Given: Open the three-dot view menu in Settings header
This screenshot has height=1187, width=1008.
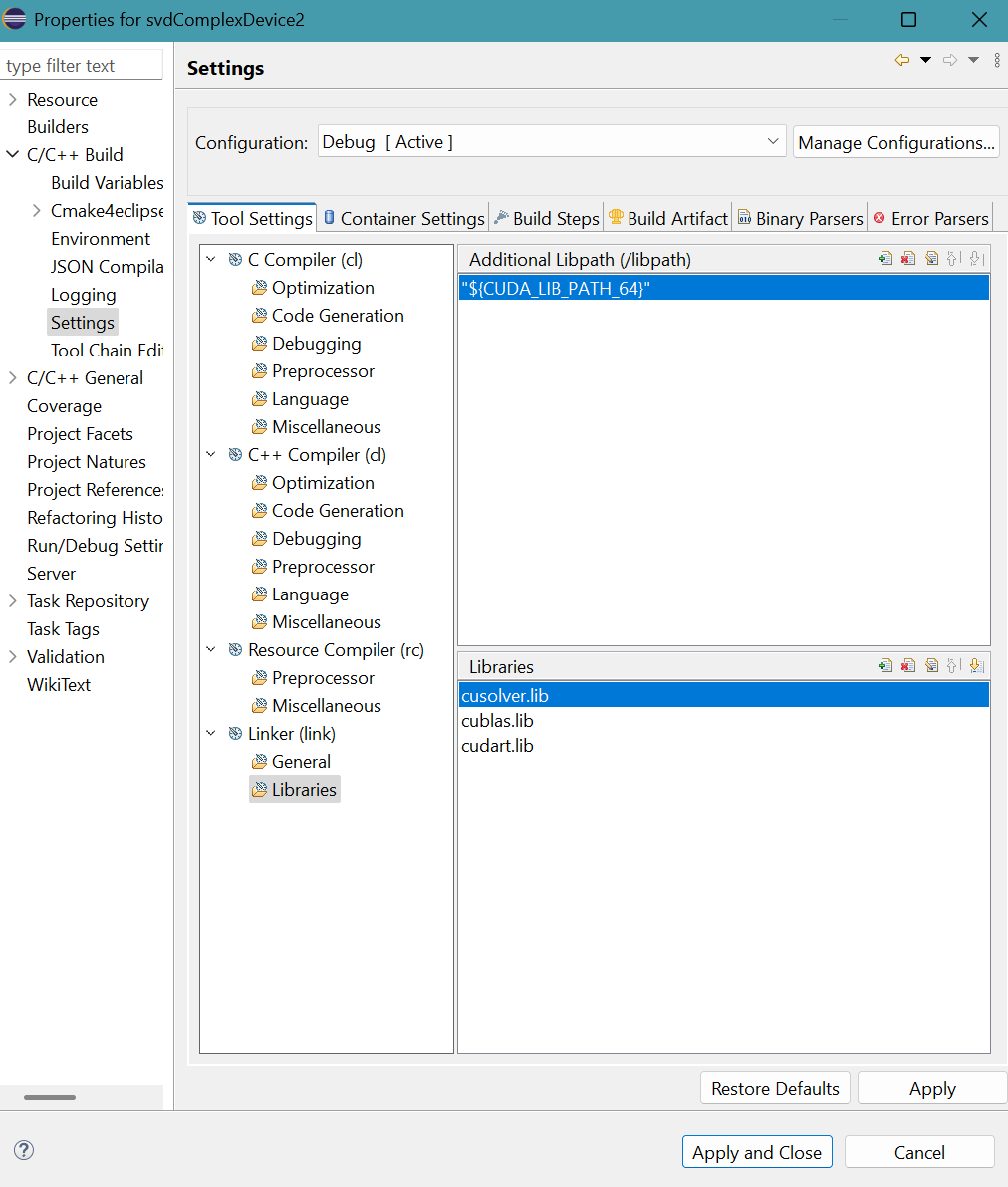Looking at the screenshot, I should click(997, 61).
